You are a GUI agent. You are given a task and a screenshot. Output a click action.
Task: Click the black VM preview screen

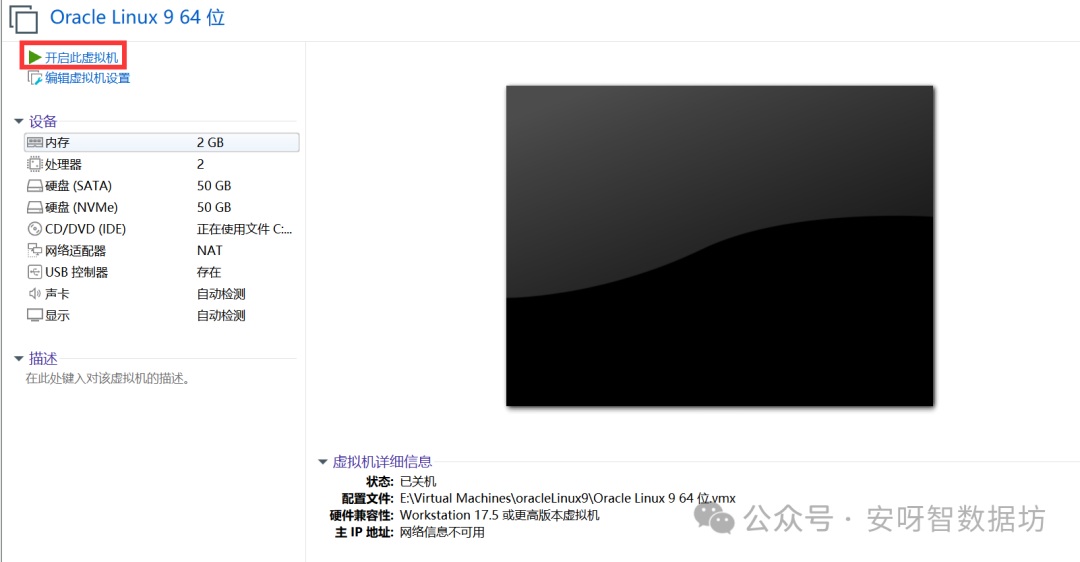click(x=720, y=246)
